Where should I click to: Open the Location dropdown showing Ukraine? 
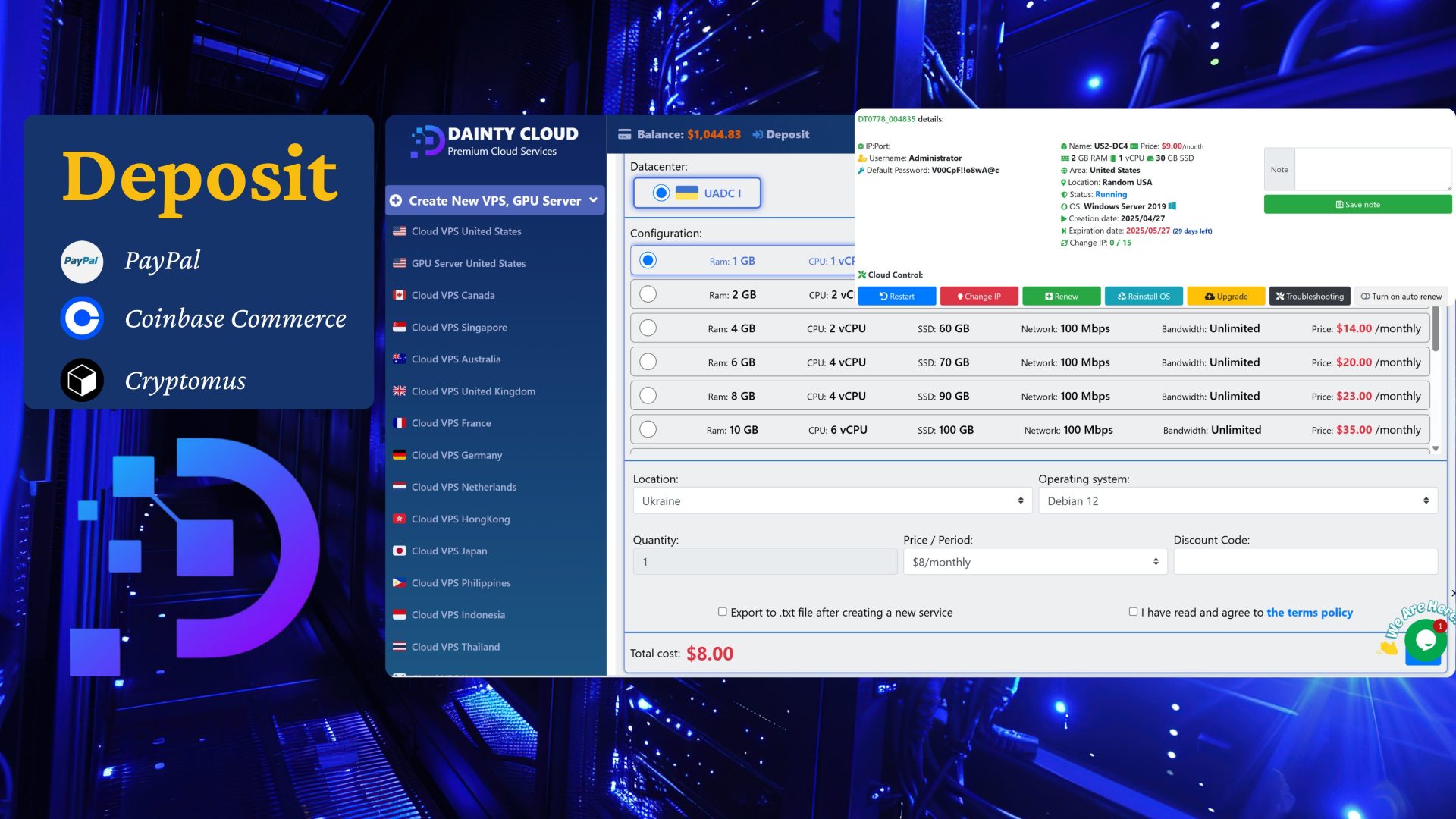pyautogui.click(x=832, y=500)
